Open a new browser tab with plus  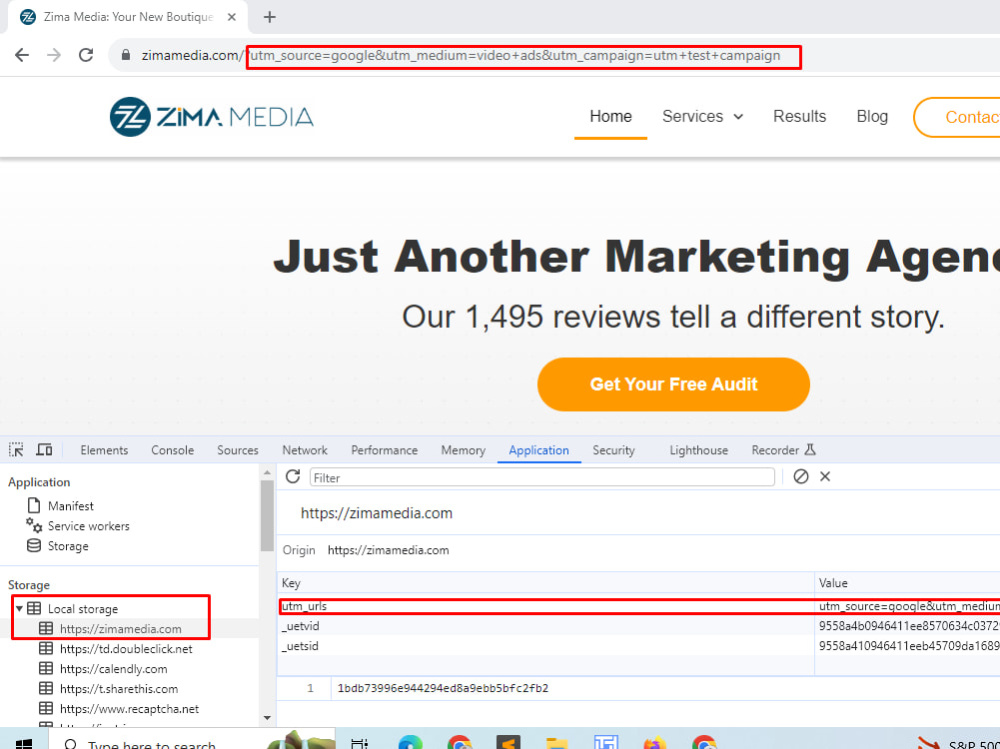tap(270, 17)
